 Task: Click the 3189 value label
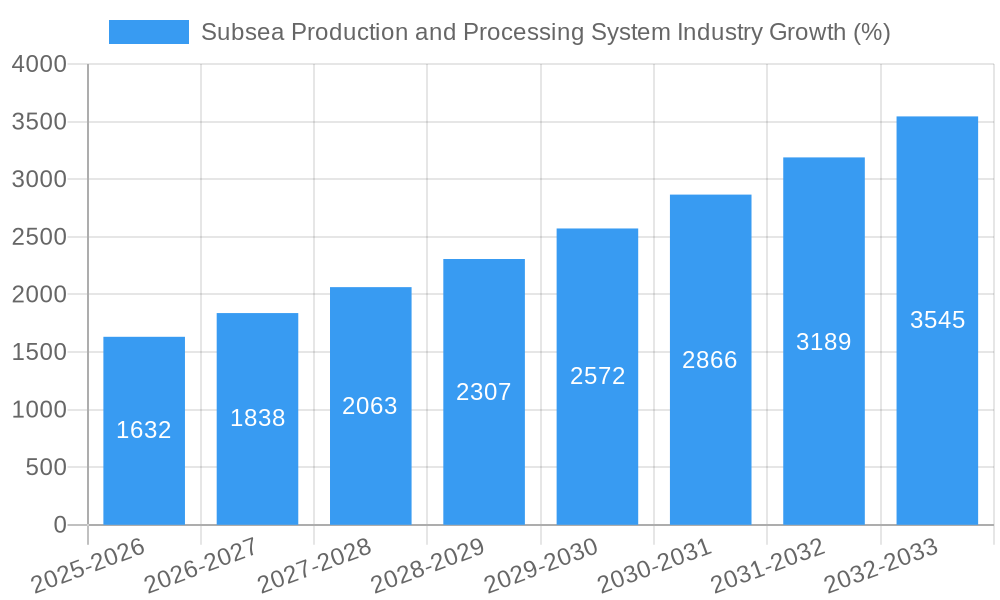point(823,342)
